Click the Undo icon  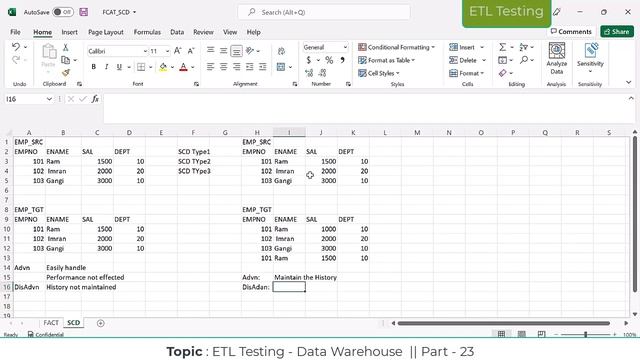pyautogui.click(x=16, y=47)
